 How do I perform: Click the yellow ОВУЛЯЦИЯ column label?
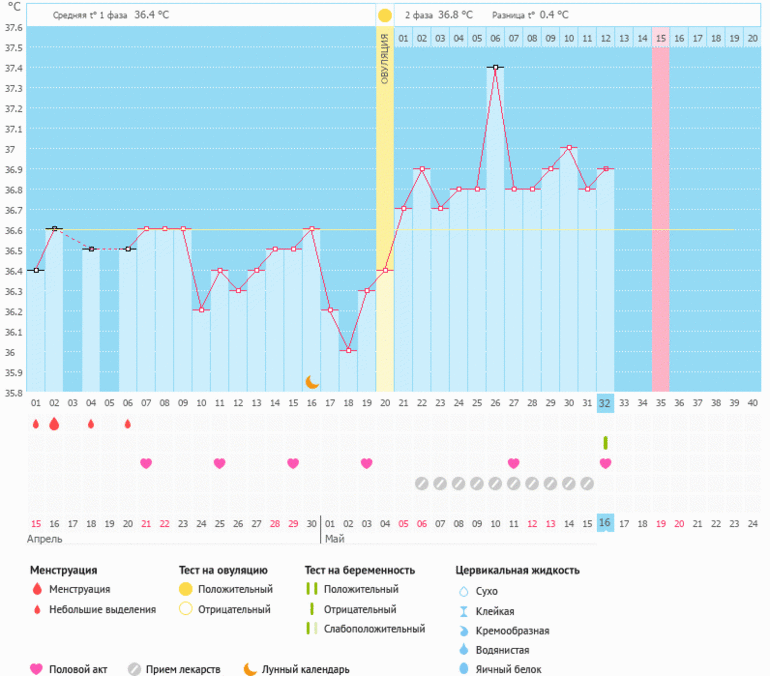tap(385, 60)
